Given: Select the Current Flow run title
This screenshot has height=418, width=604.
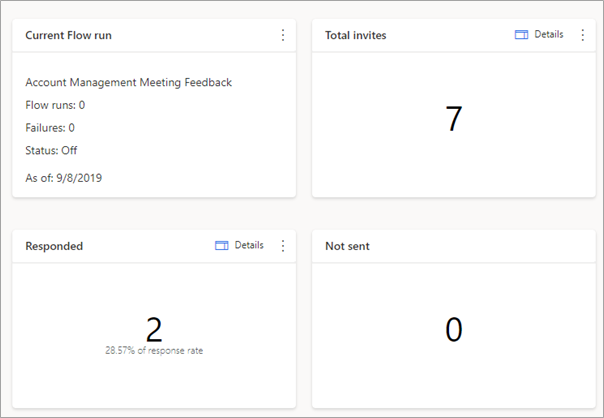Looking at the screenshot, I should (x=69, y=35).
